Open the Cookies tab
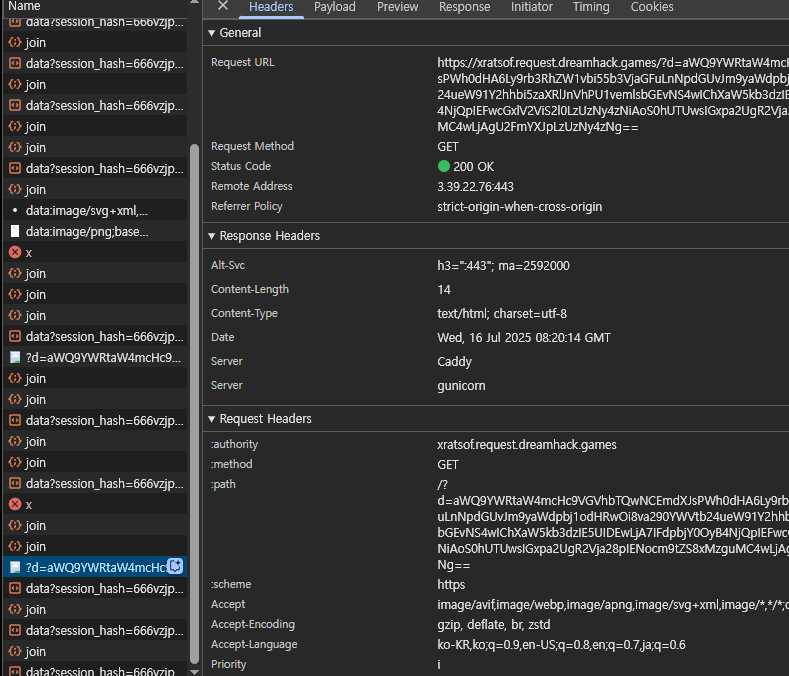This screenshot has width=789, height=676. pos(652,7)
